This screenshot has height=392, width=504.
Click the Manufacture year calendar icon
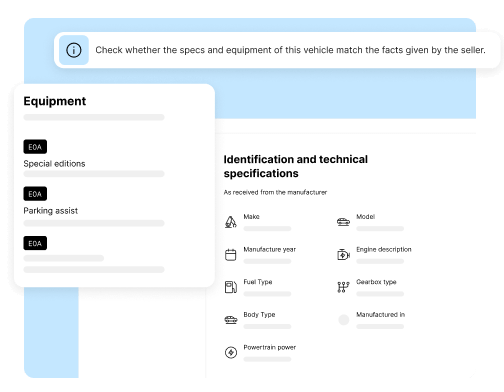point(231,255)
